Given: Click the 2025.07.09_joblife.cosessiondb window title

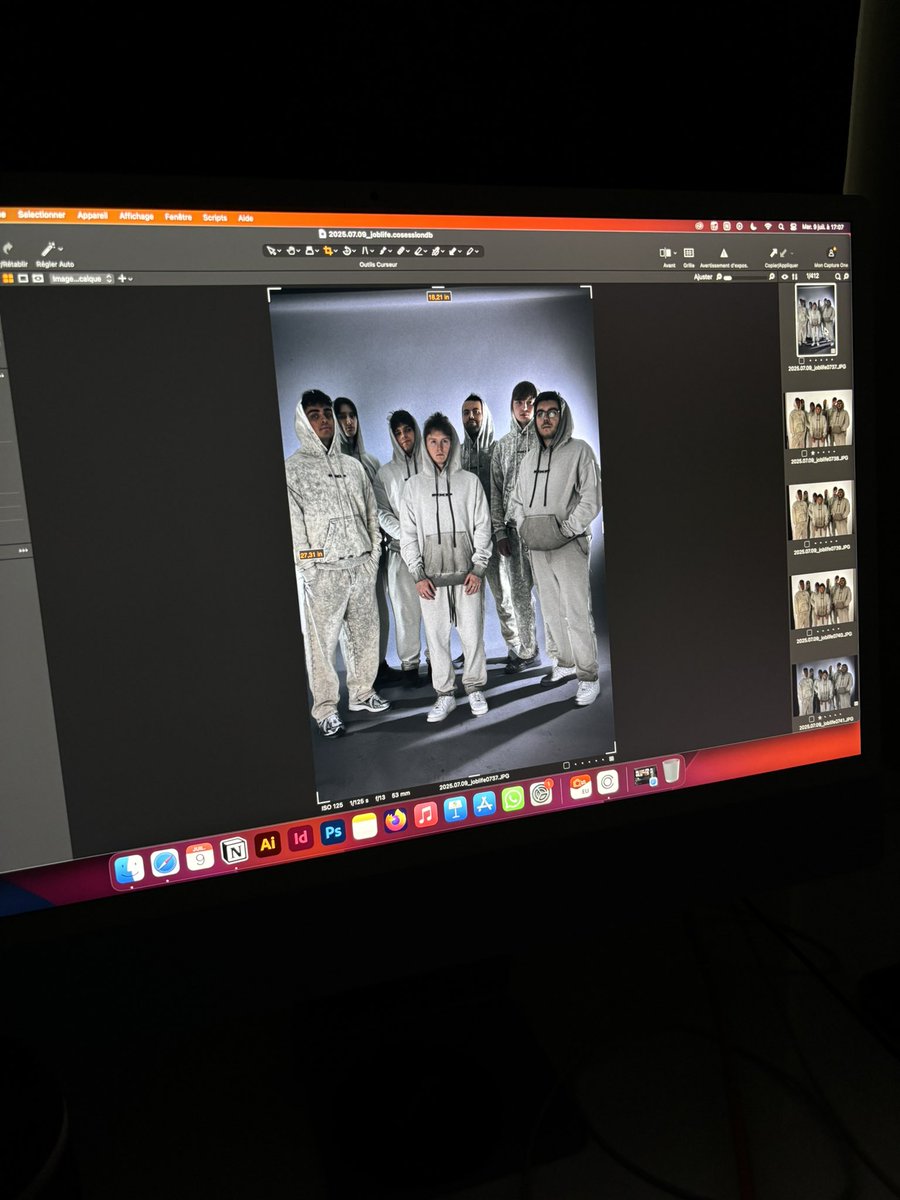Looking at the screenshot, I should [x=380, y=235].
